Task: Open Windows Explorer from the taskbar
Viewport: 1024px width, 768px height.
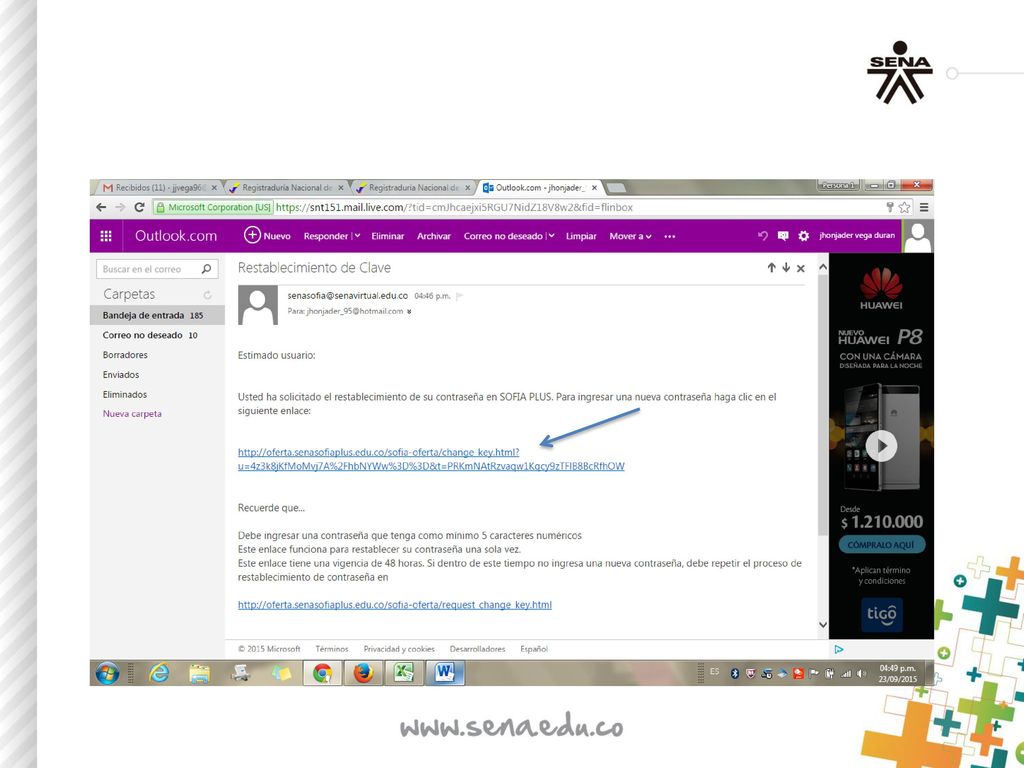Action: pos(199,673)
